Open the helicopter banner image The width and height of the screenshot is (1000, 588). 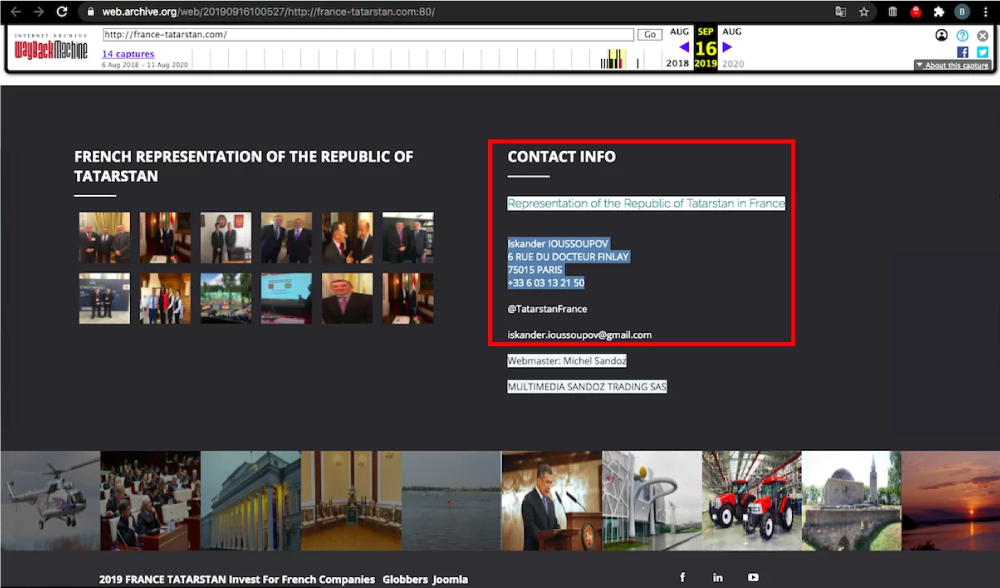click(50, 501)
